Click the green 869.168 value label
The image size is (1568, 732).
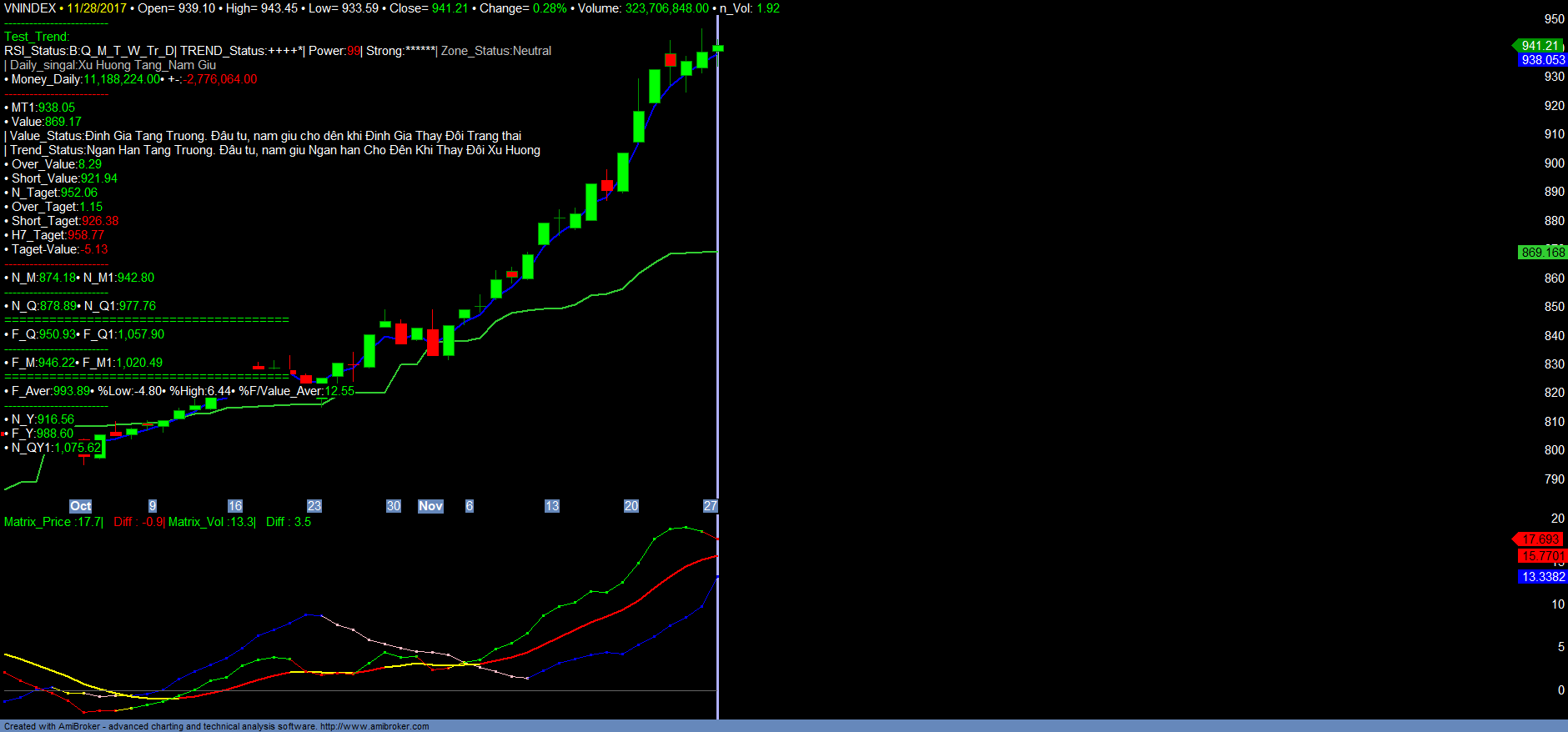pyautogui.click(x=1542, y=253)
